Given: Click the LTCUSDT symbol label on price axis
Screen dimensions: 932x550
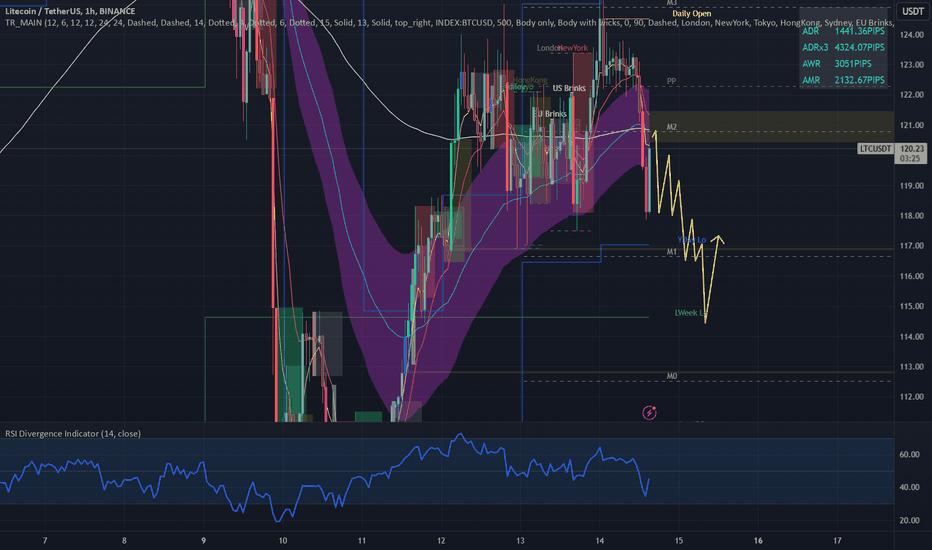Looking at the screenshot, I should tap(875, 149).
